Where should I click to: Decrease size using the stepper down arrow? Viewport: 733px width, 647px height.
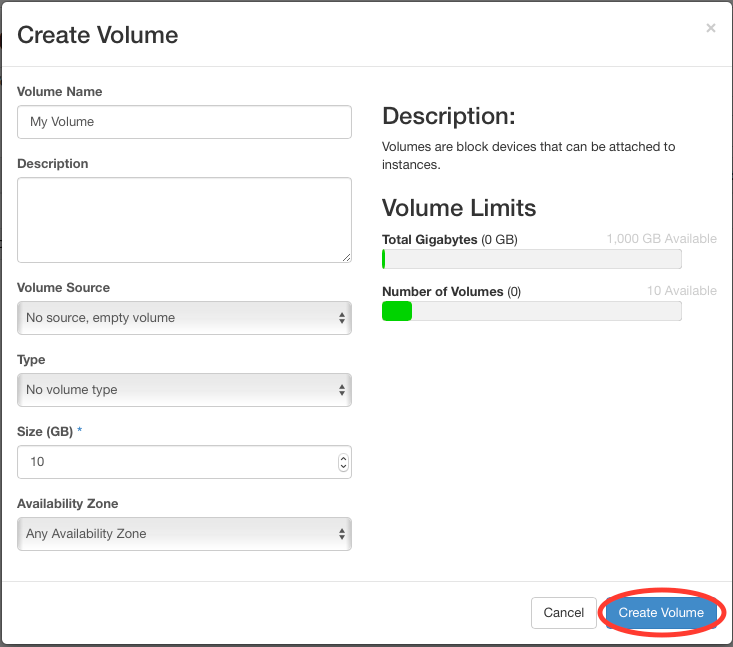coord(343,467)
